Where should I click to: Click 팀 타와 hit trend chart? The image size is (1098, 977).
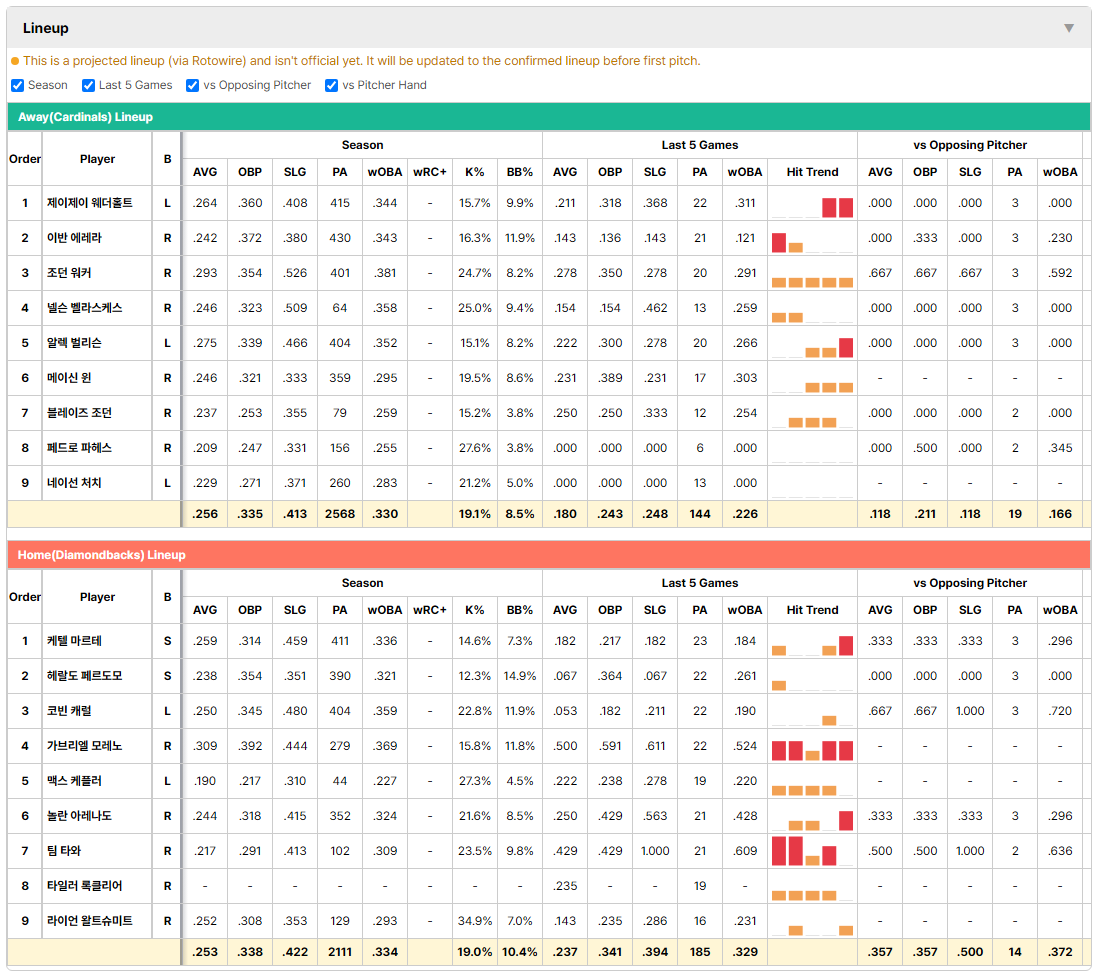pyautogui.click(x=812, y=851)
